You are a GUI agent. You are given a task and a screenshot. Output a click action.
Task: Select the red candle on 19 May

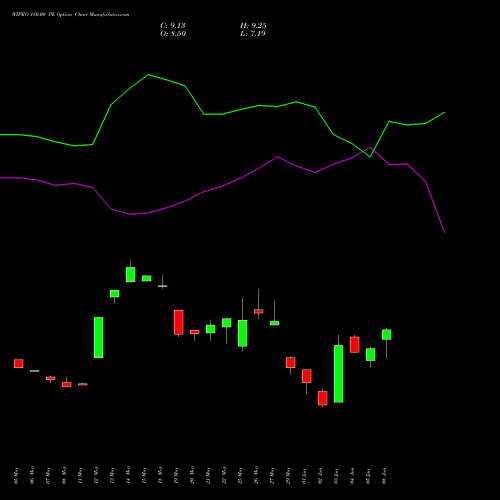(179, 322)
